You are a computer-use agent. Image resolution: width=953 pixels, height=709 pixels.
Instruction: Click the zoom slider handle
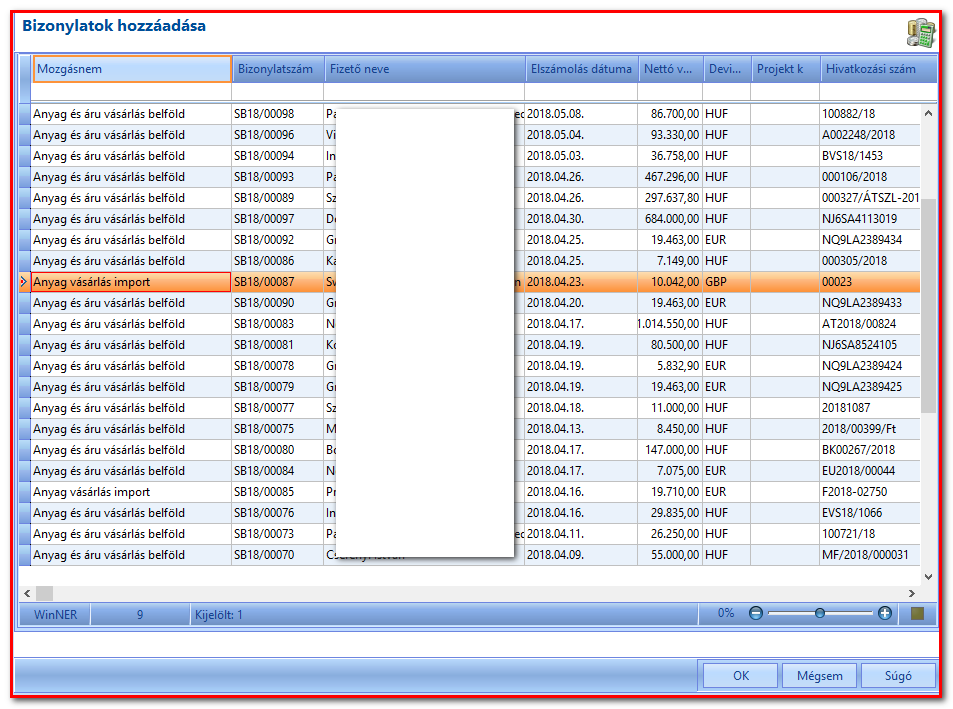tap(819, 613)
